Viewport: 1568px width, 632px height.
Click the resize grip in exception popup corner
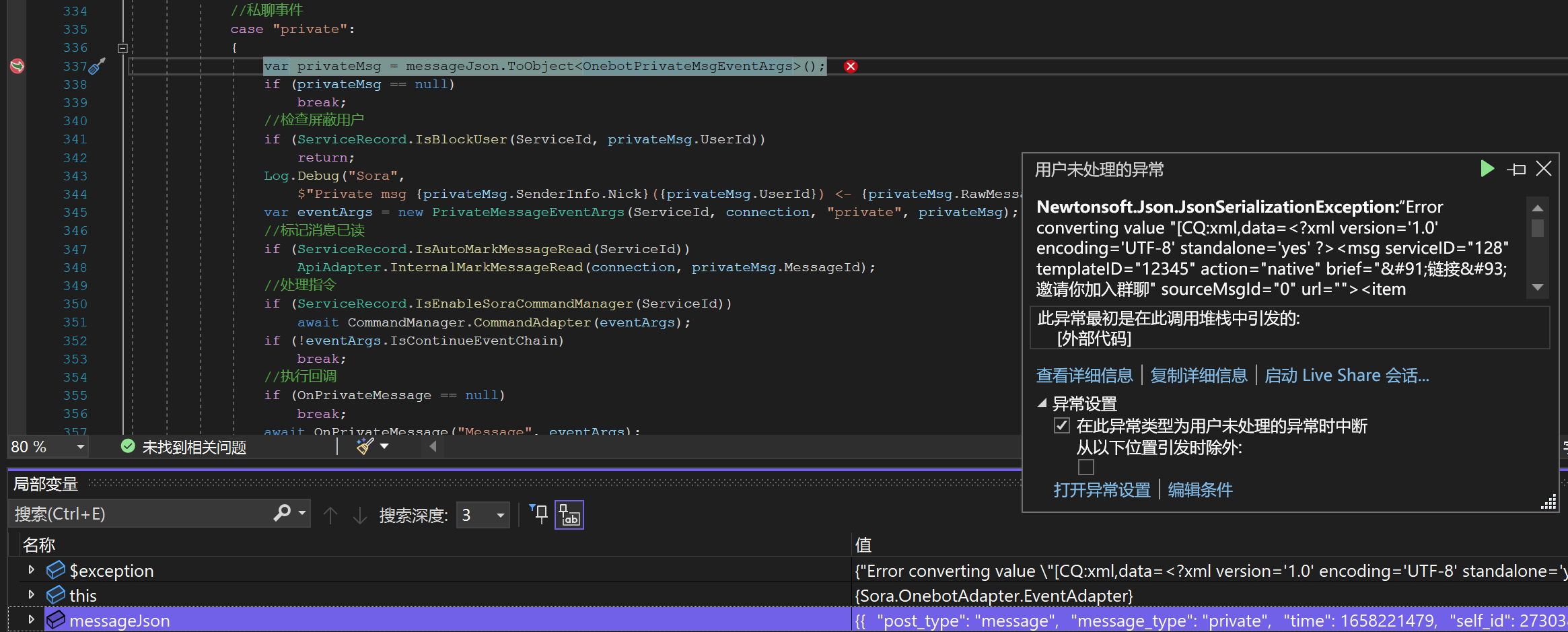coord(1548,502)
